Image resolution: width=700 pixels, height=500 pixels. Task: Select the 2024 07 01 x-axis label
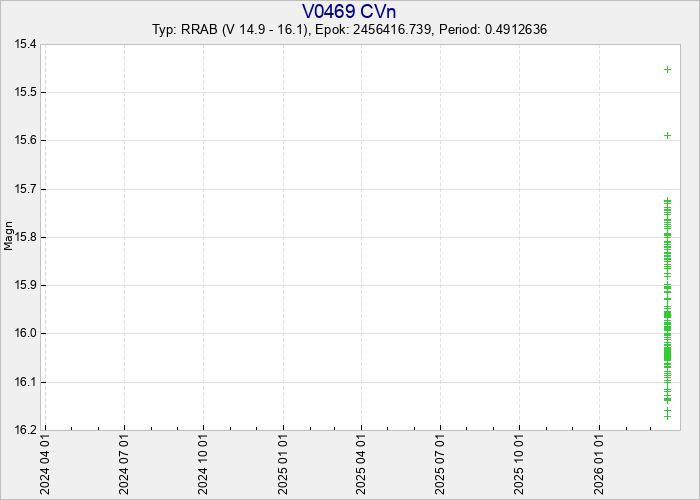125,464
